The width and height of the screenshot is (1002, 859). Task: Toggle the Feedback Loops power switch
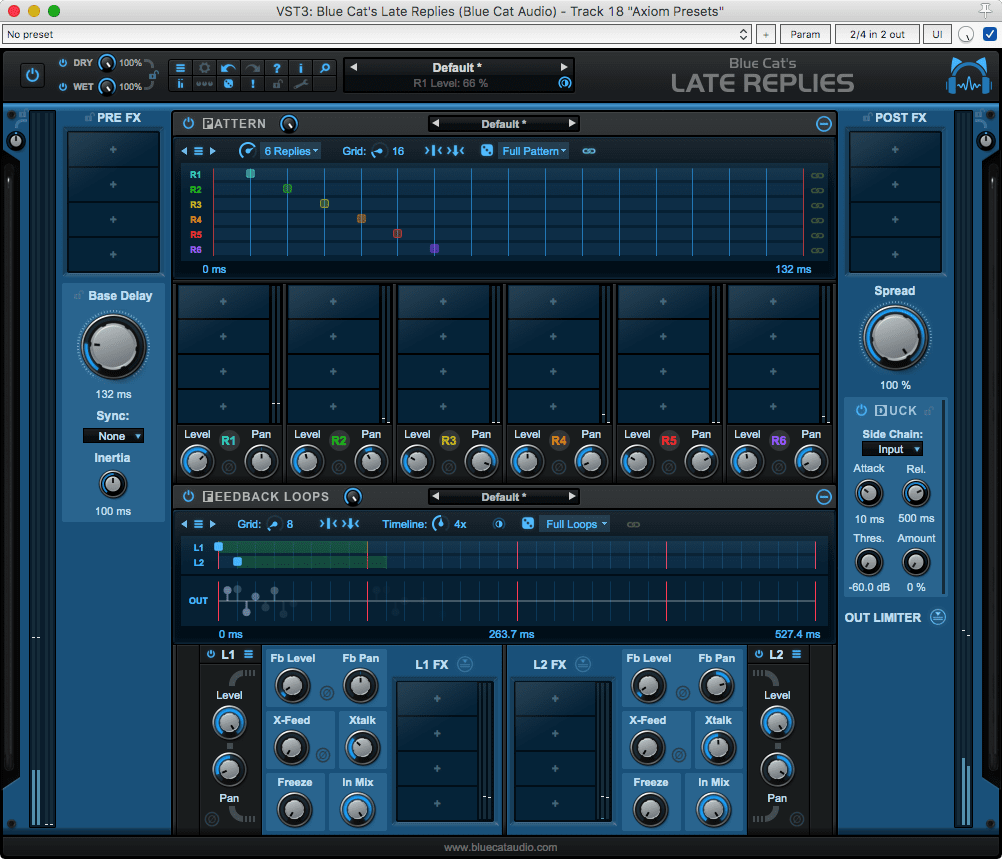coord(188,497)
